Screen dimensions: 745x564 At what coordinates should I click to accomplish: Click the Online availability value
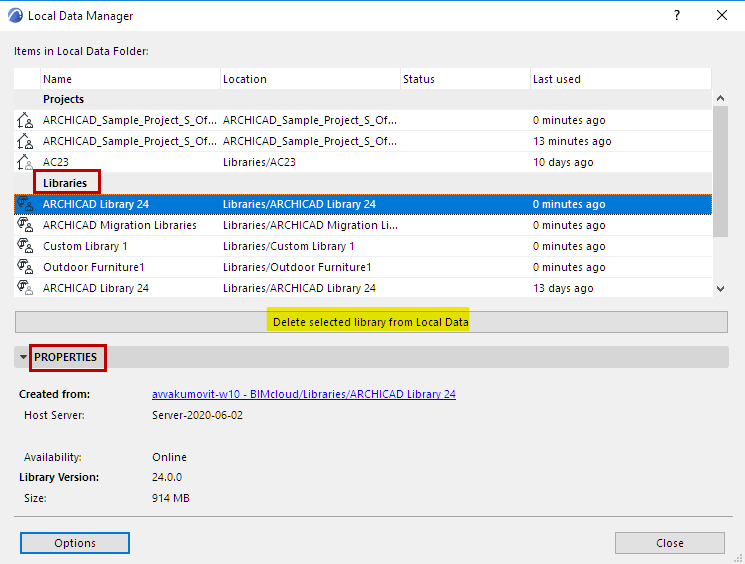click(169, 457)
